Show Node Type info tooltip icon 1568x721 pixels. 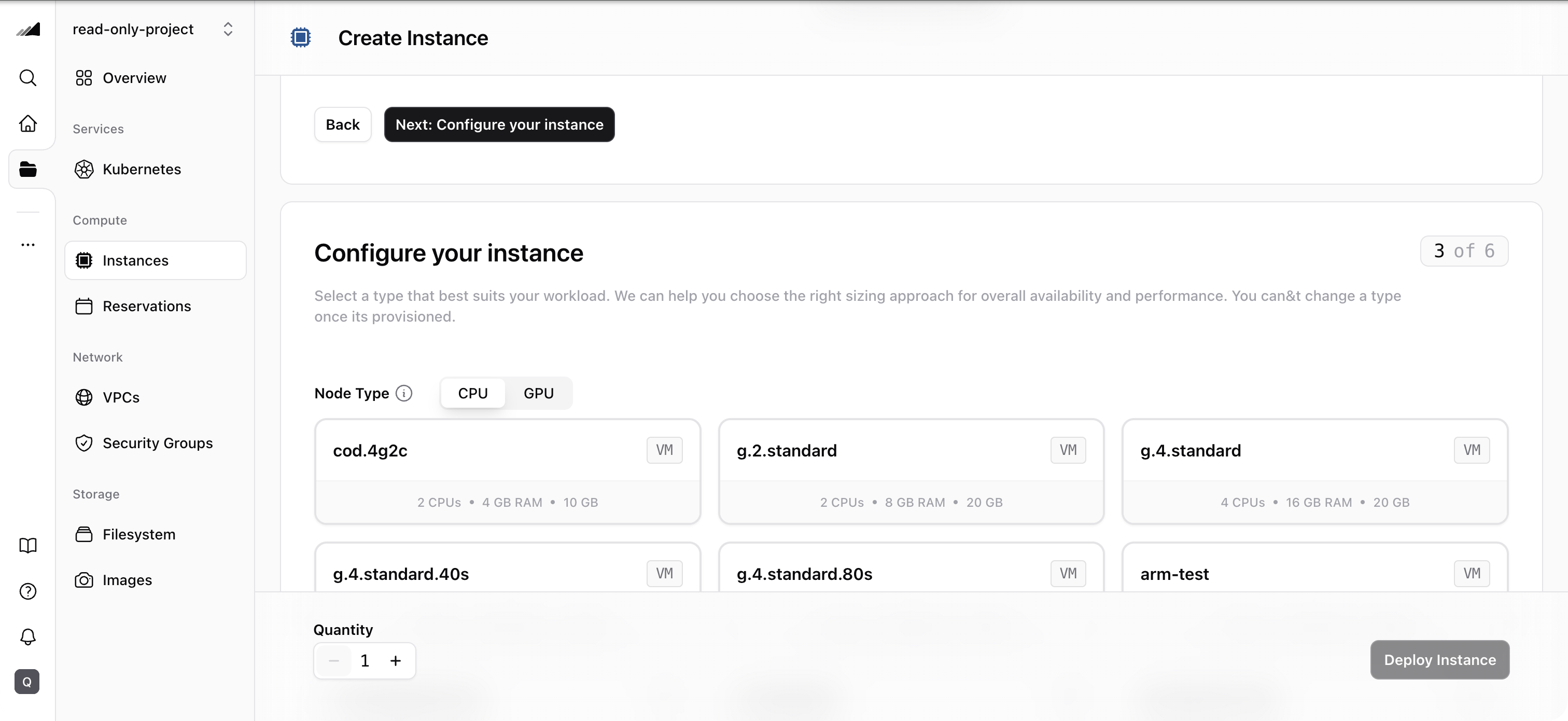(404, 393)
